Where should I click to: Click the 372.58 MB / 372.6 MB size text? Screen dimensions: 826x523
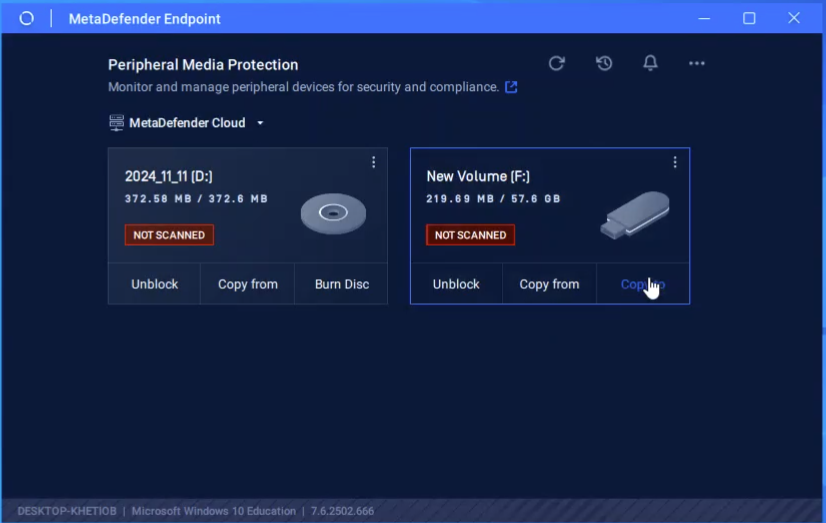click(196, 199)
